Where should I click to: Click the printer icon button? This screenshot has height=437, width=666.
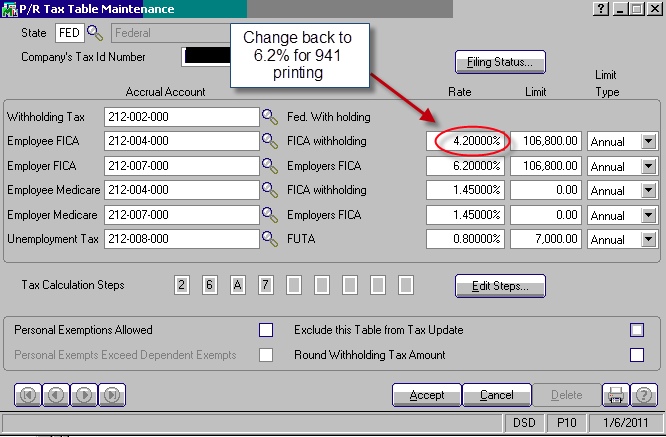click(616, 395)
